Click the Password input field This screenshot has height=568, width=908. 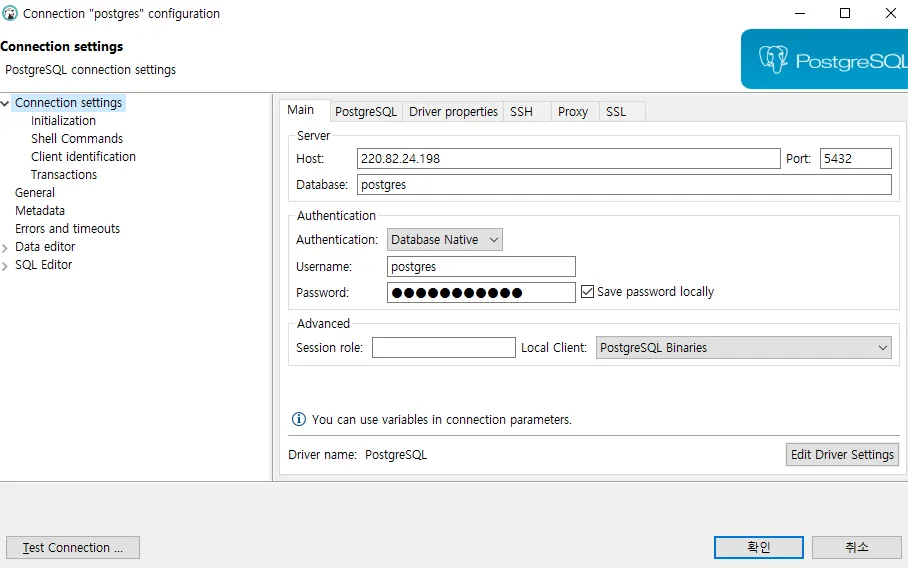pyautogui.click(x=481, y=292)
